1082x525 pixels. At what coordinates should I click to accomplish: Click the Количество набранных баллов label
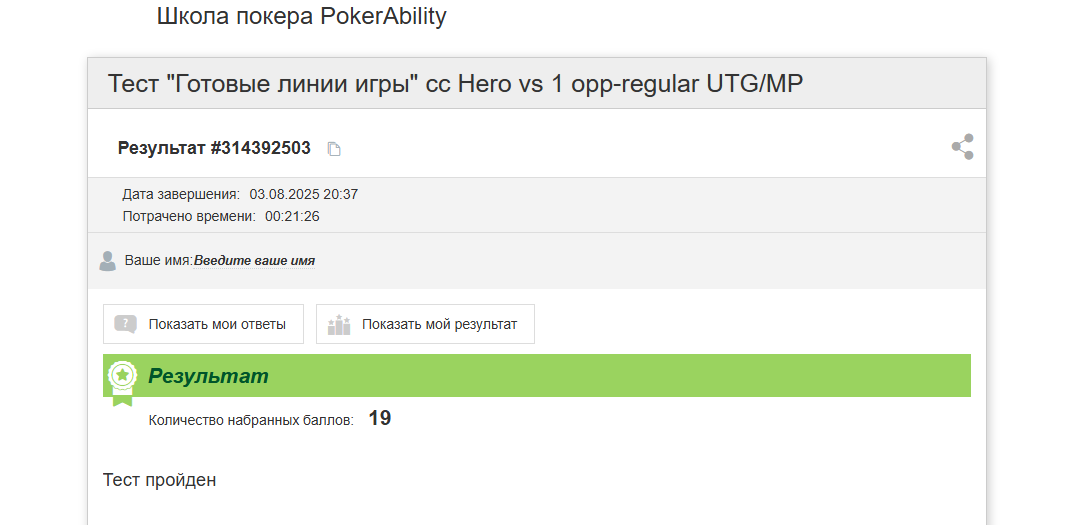251,420
